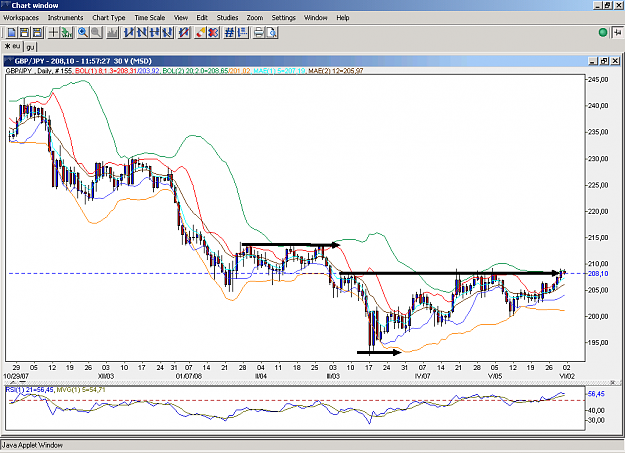Viewport: 625px width, 453px height.
Task: Click the third toolbar icon with the floppy-disk image
Action: (37, 33)
